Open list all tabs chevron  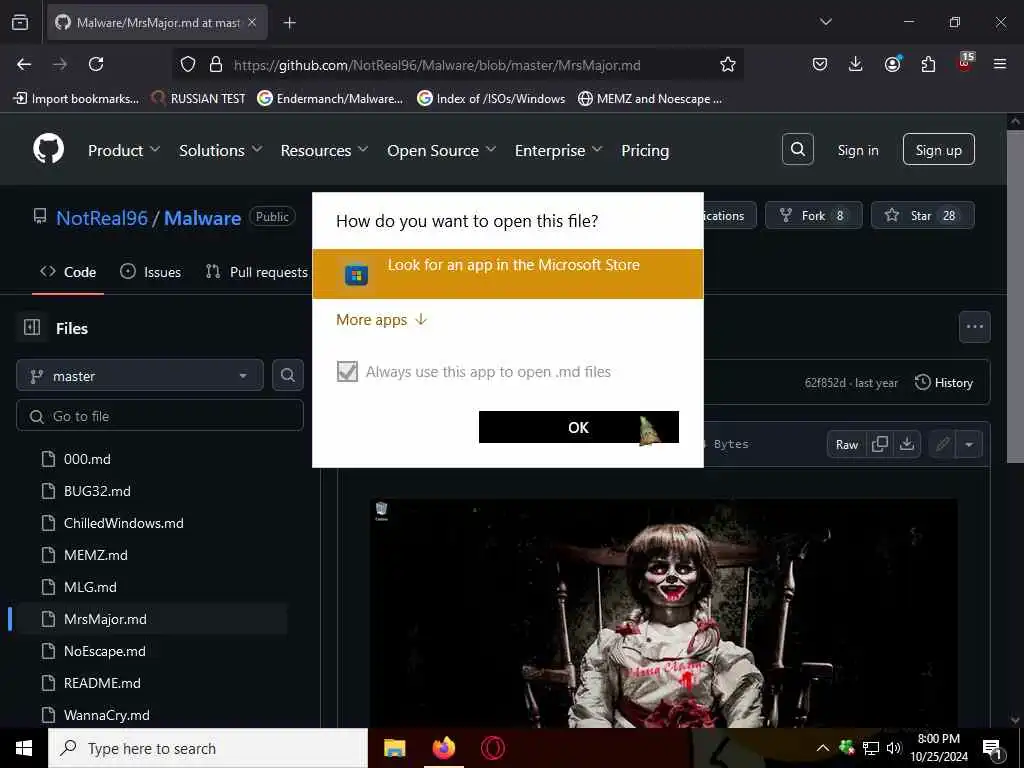click(825, 22)
